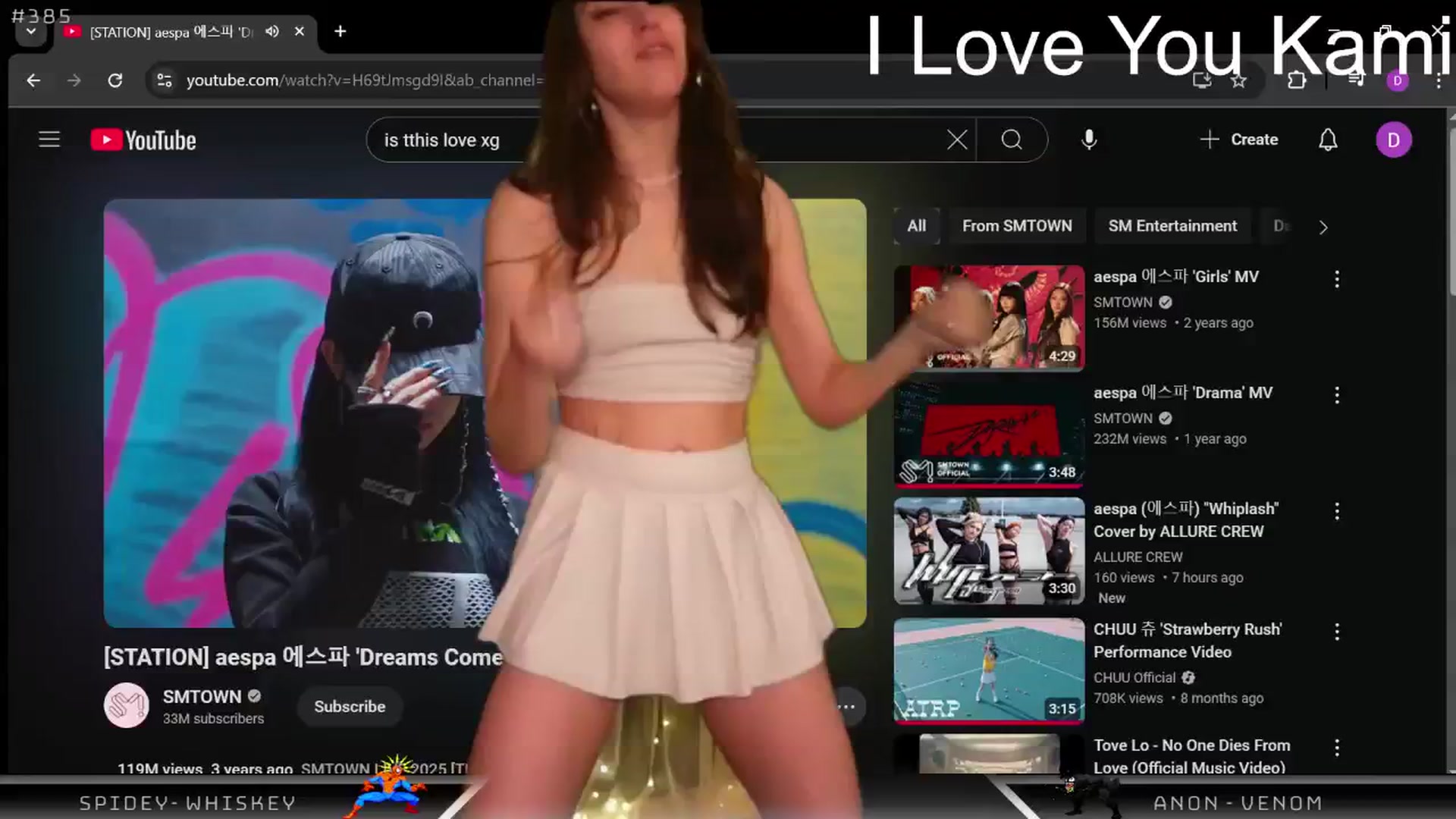Click the Spider-Man sprite on bottom bar
Image resolution: width=1456 pixels, height=819 pixels.
click(388, 787)
